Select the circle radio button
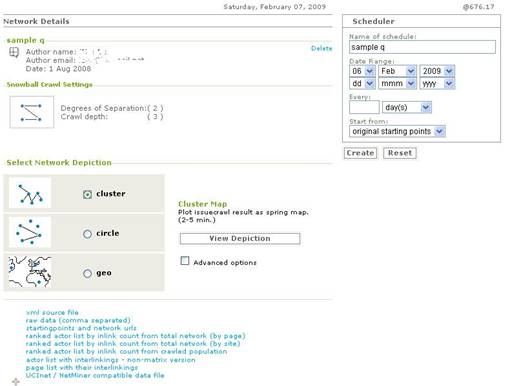Screen dimensions: 510x386 [87, 234]
